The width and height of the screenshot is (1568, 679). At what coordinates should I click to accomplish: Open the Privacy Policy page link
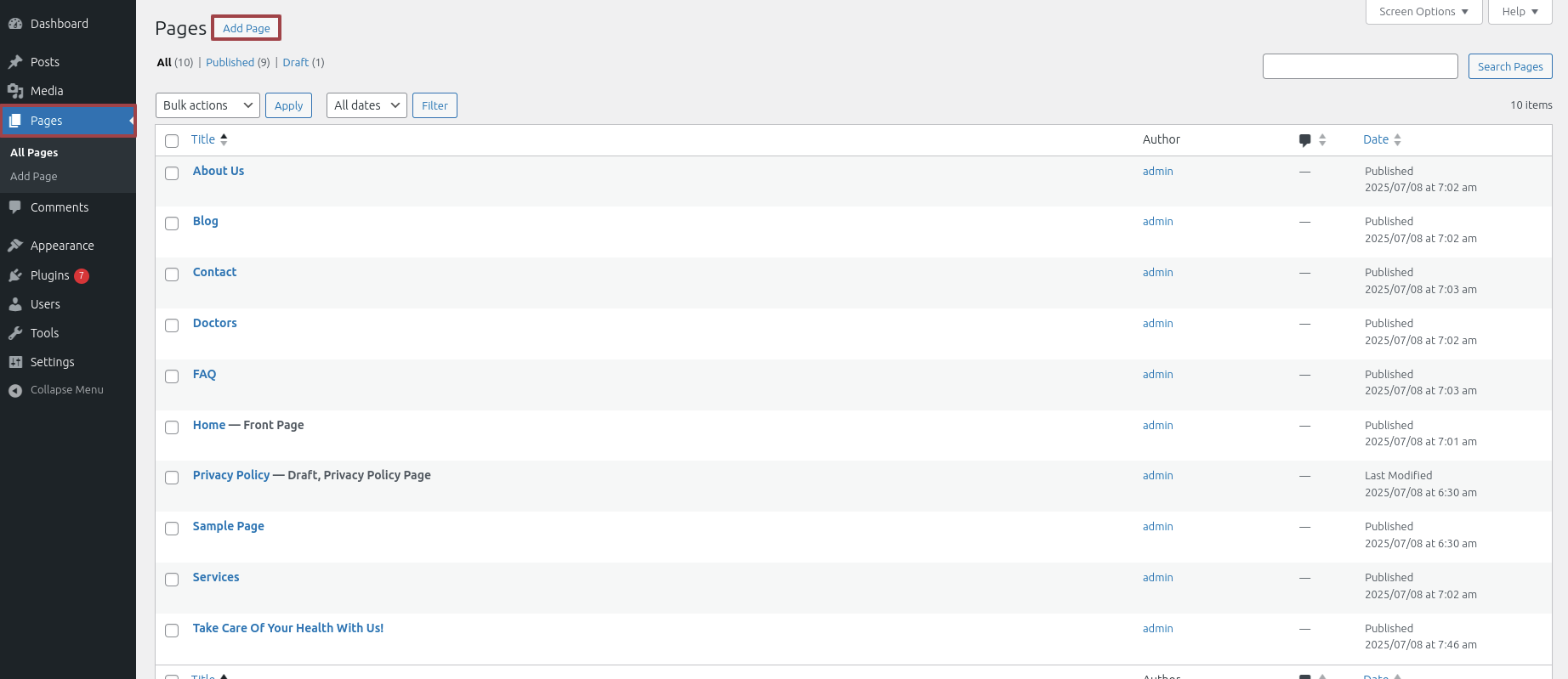point(230,475)
